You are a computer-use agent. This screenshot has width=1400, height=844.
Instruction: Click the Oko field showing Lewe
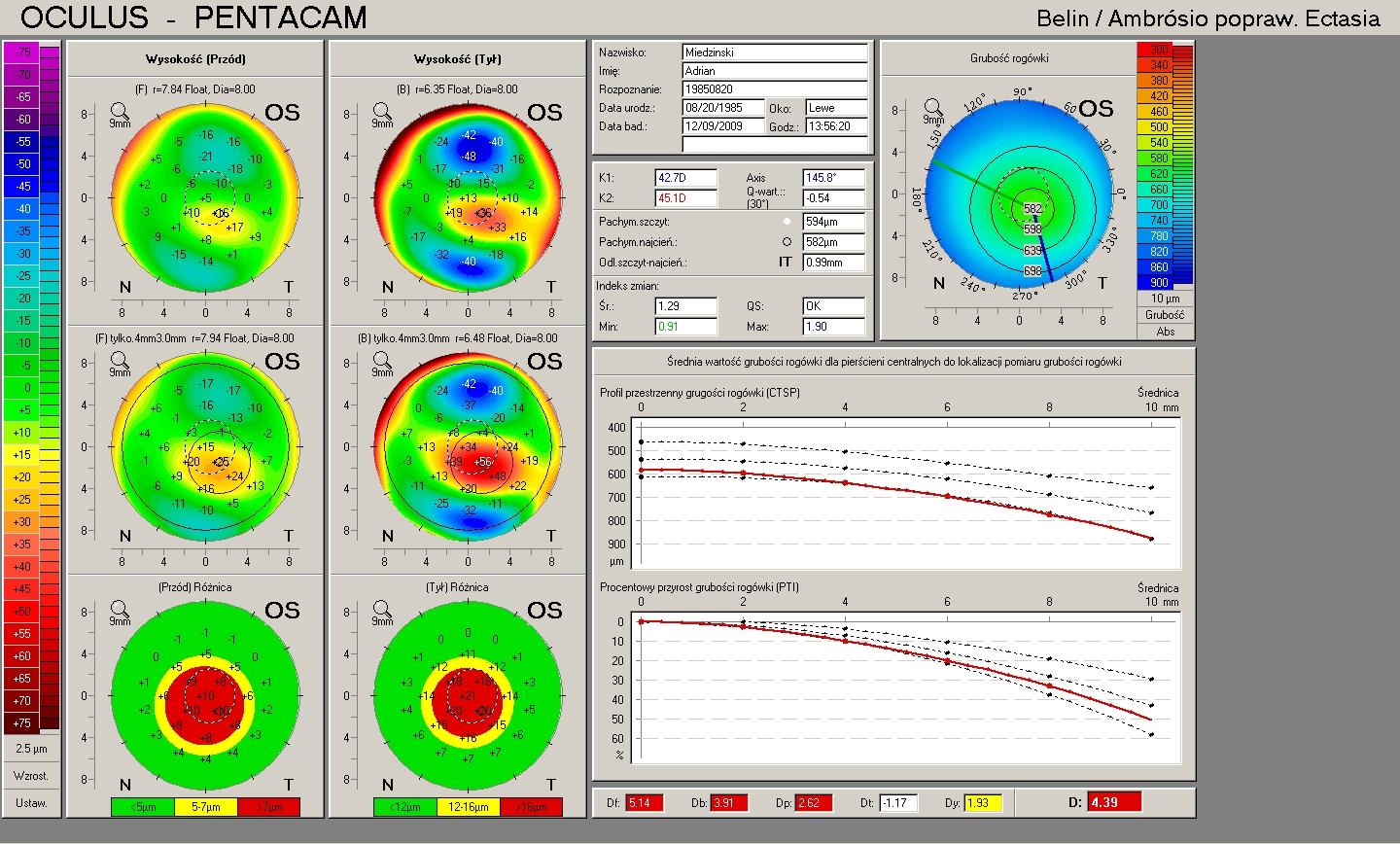click(x=835, y=108)
